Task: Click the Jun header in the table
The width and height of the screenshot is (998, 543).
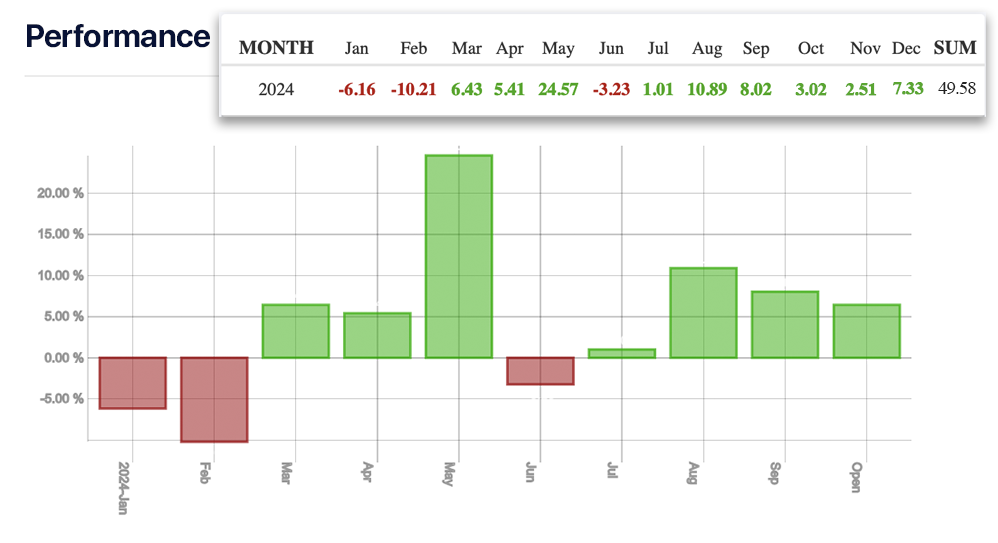Action: pyautogui.click(x=611, y=48)
